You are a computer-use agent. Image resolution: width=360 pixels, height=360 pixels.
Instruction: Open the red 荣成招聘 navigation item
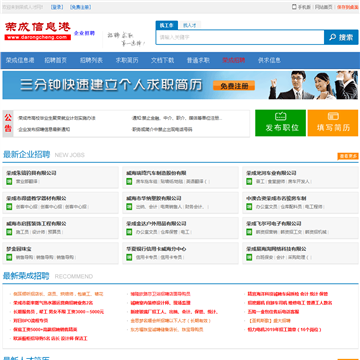pyautogui.click(x=234, y=60)
